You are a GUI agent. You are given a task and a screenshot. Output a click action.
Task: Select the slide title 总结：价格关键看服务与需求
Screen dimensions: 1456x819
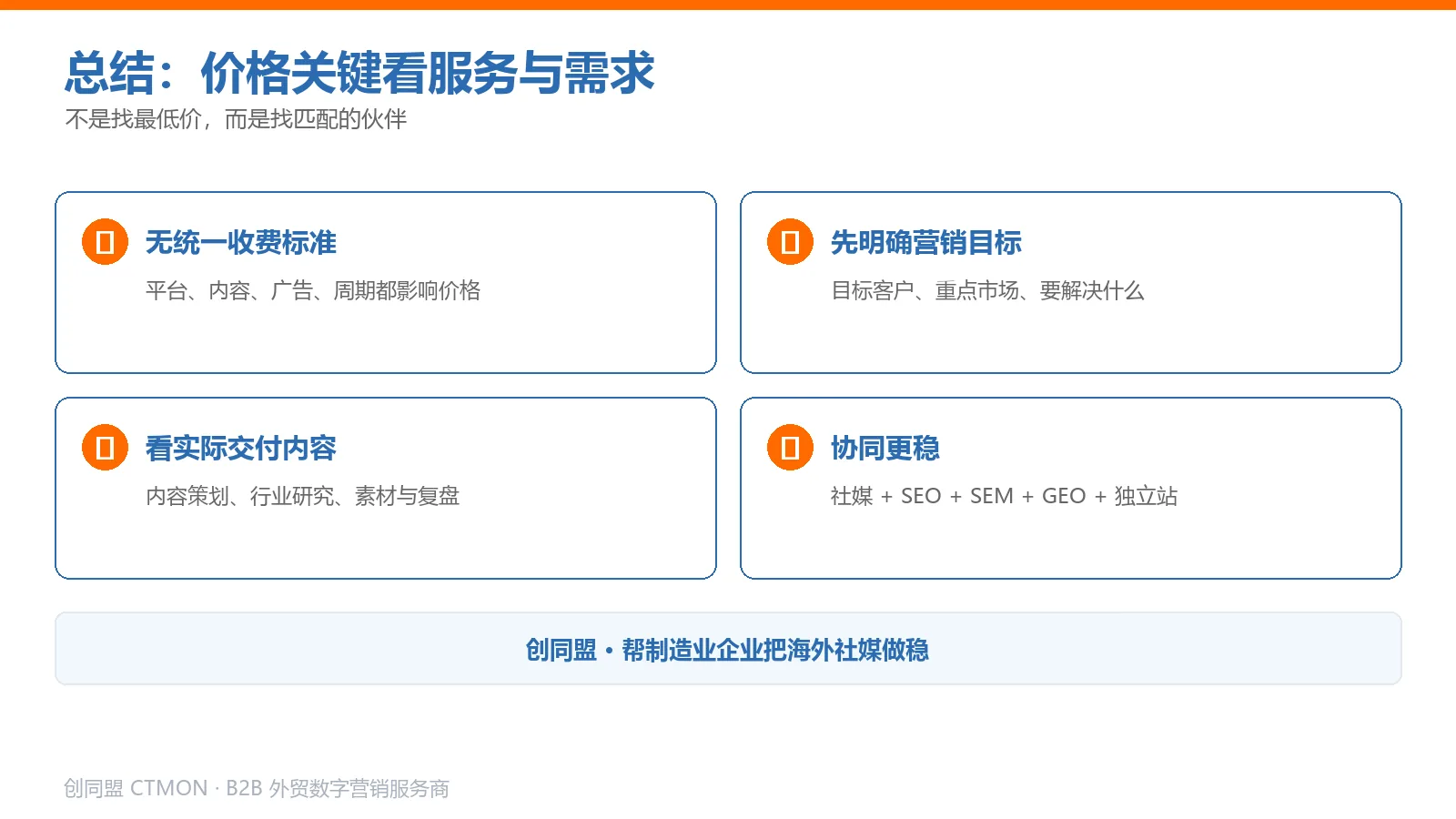359,73
